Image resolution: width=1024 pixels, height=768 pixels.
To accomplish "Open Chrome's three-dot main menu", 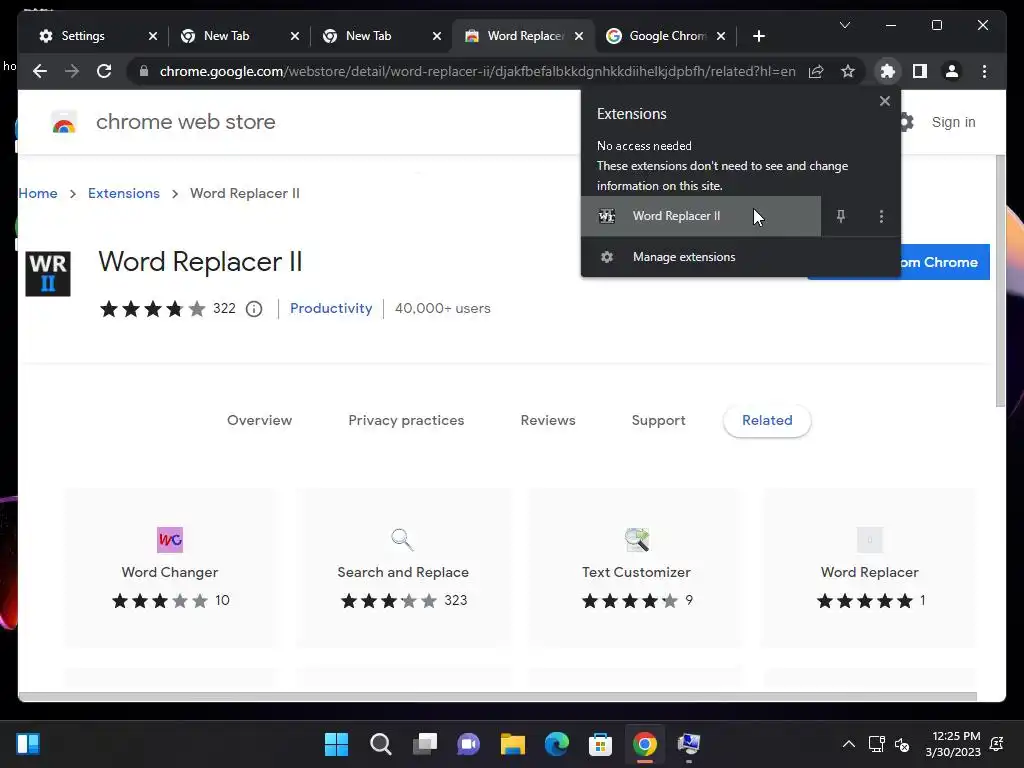I will click(984, 71).
